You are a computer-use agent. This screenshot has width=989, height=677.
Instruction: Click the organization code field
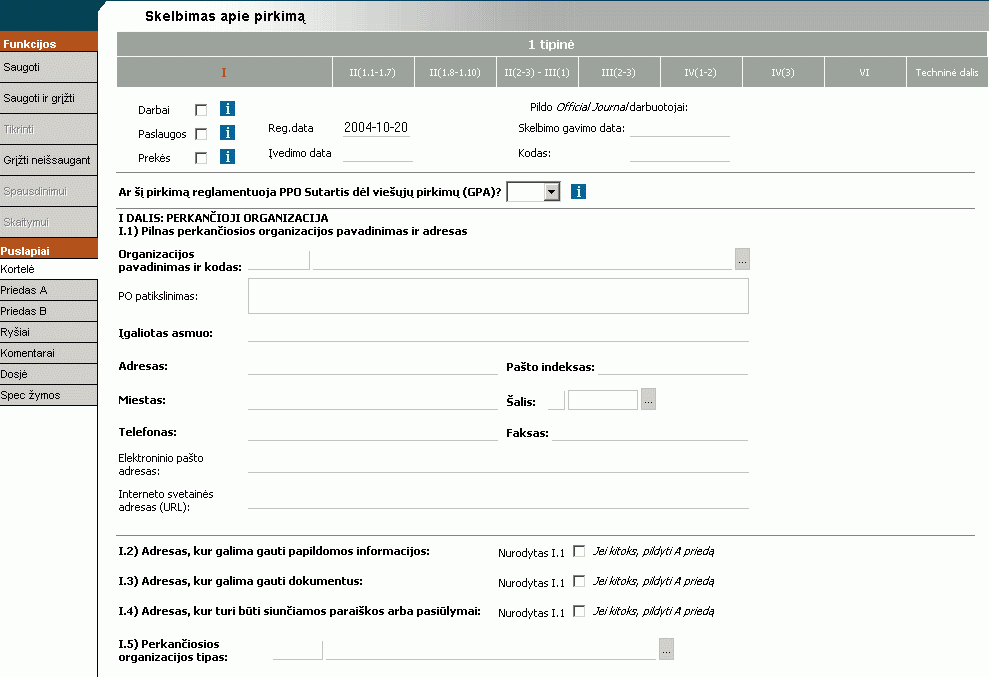click(x=279, y=260)
